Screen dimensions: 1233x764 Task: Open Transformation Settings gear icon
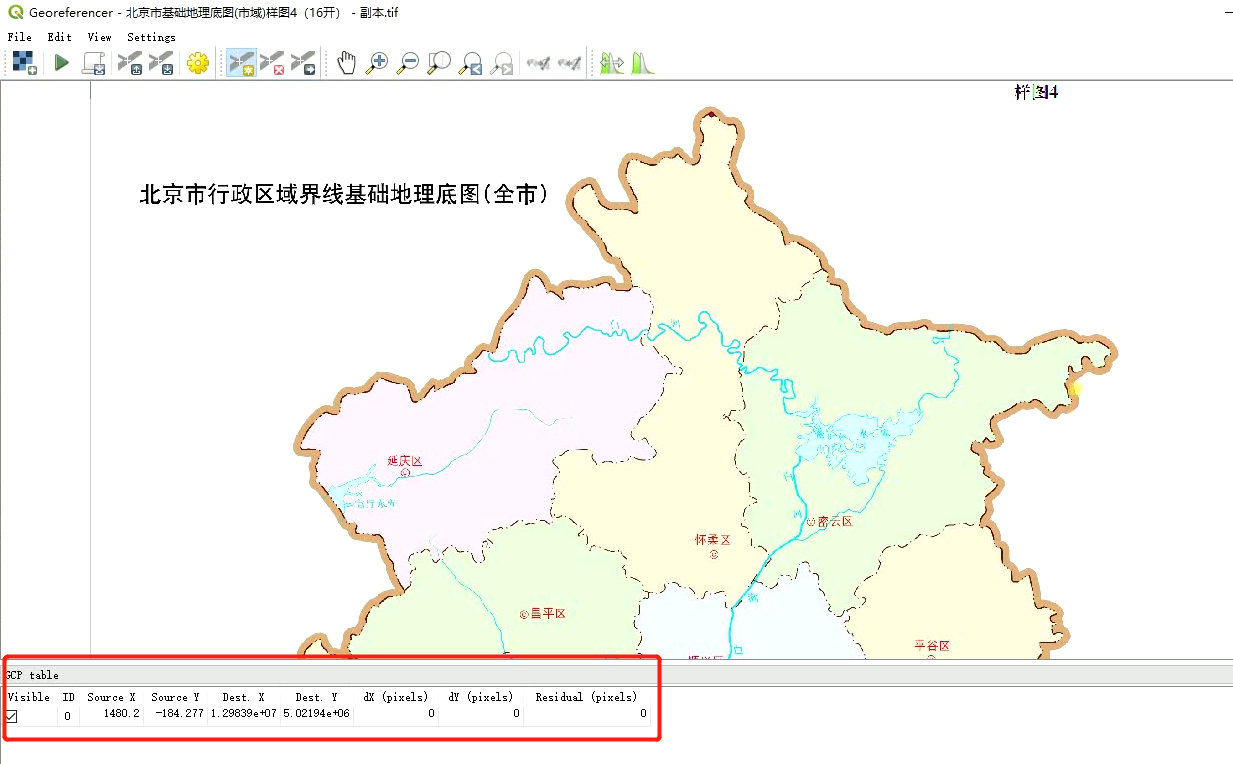(198, 63)
